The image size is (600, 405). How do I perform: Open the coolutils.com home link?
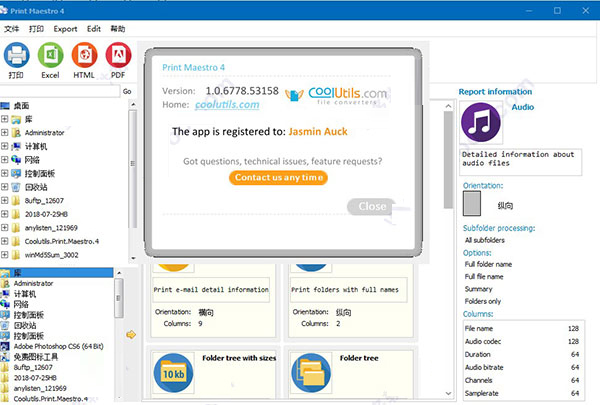[x=227, y=105]
